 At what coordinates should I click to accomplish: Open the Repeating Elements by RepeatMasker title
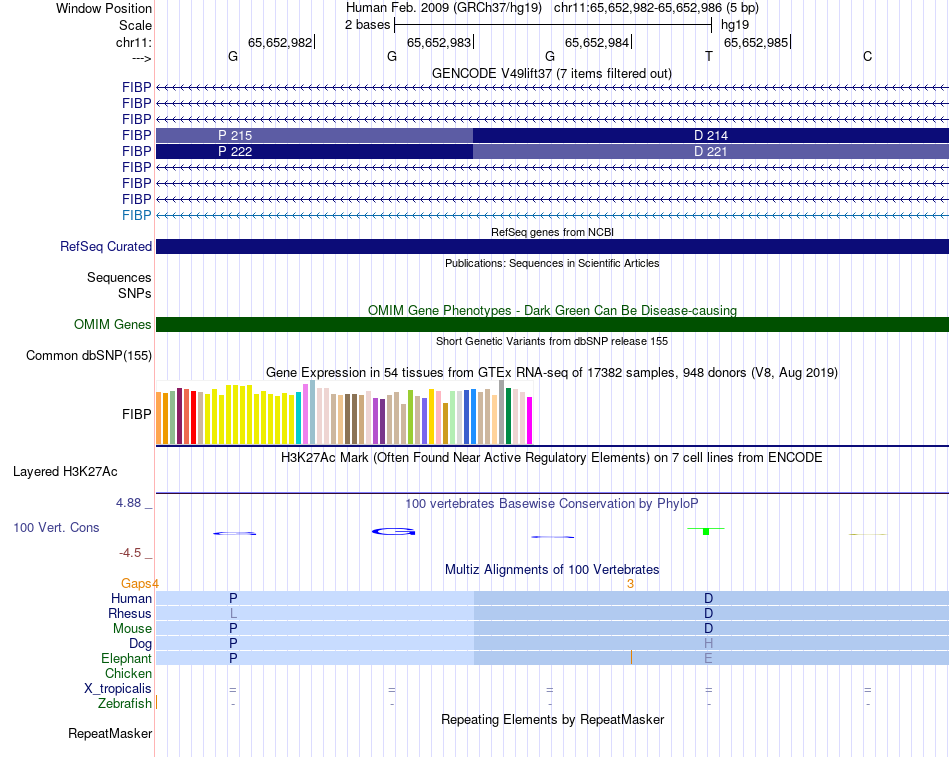click(553, 719)
